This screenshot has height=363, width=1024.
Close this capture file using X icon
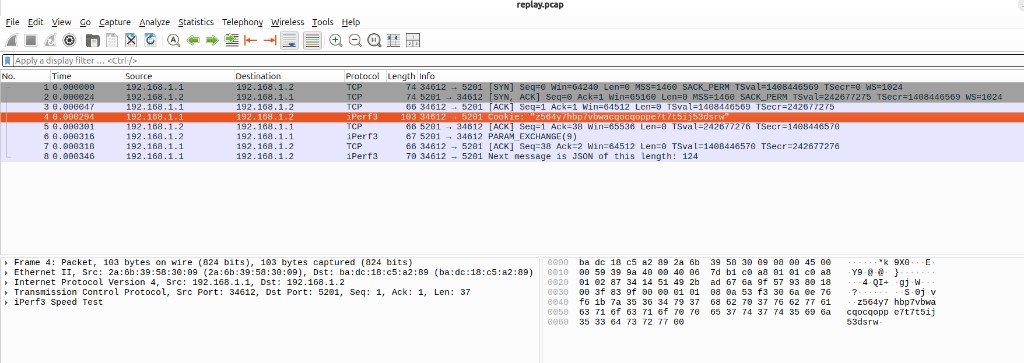tap(131, 40)
